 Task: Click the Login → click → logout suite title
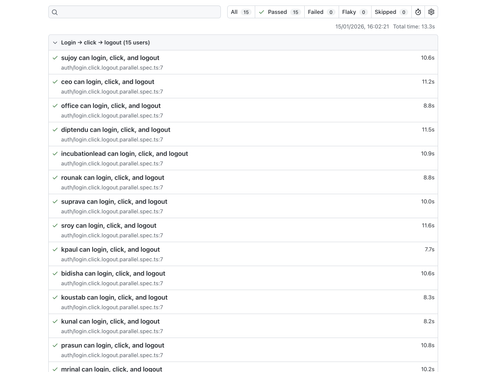(x=105, y=43)
